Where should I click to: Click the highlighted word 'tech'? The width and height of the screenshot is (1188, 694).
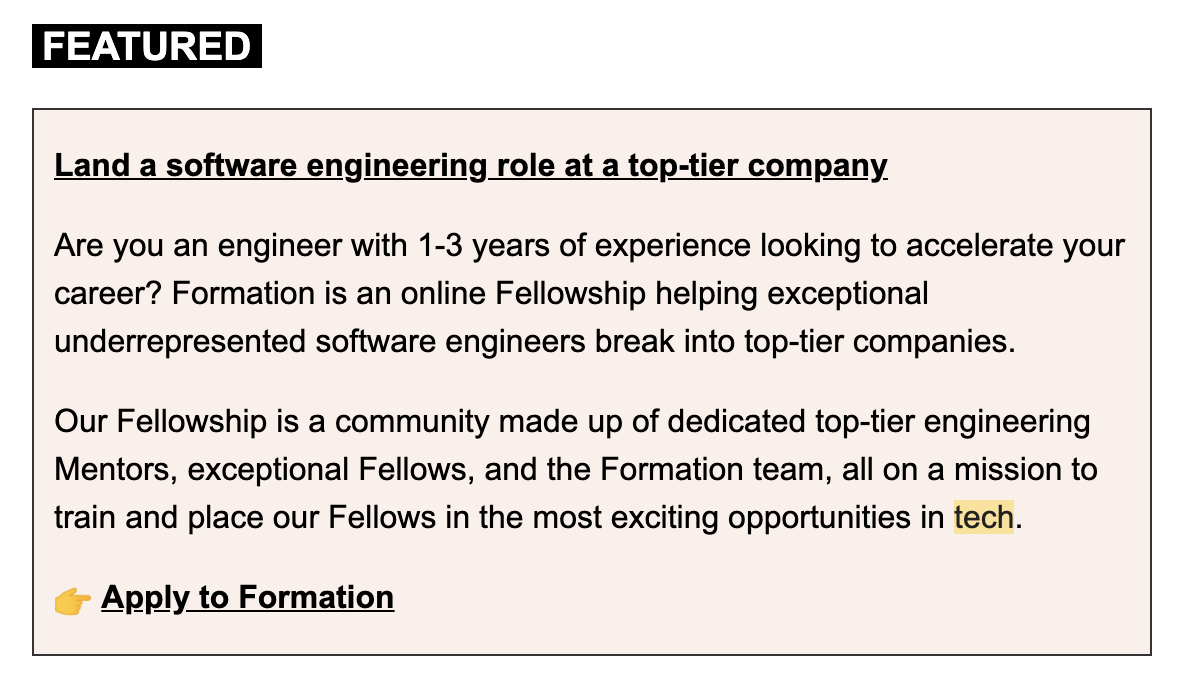[983, 517]
